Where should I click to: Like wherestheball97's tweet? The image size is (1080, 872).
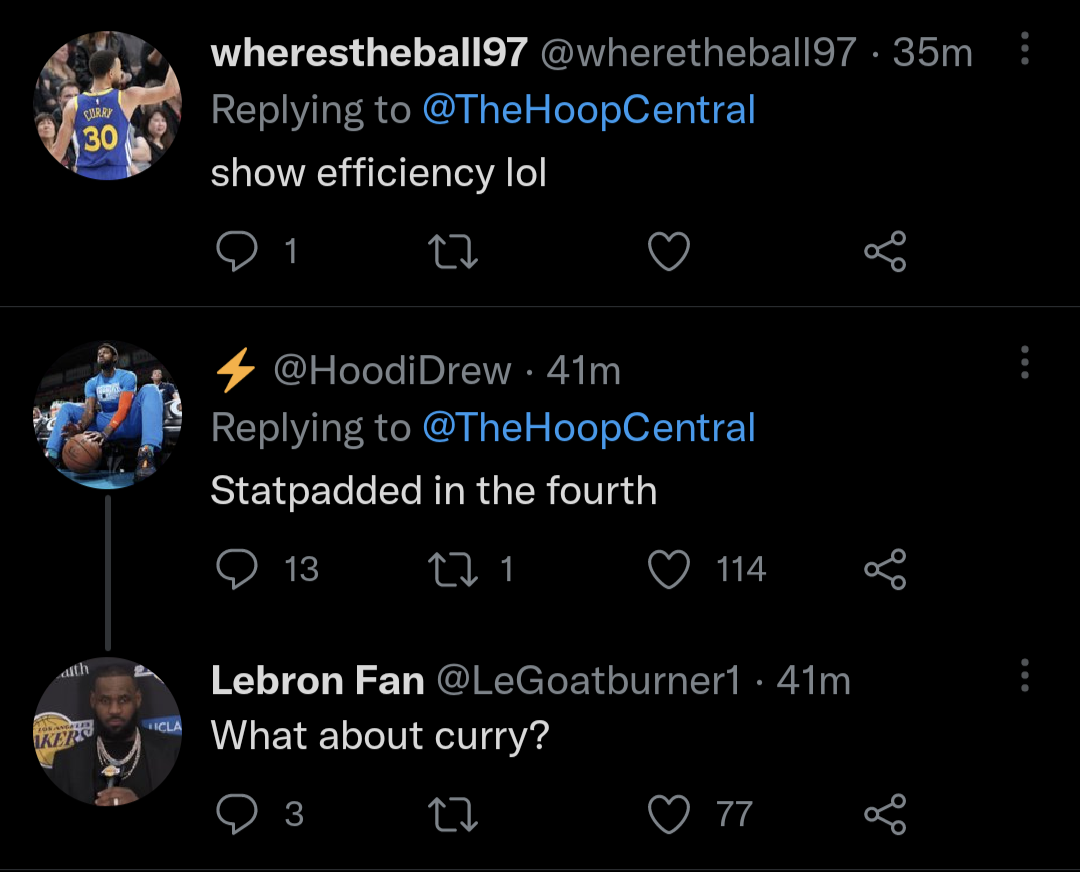click(x=669, y=251)
